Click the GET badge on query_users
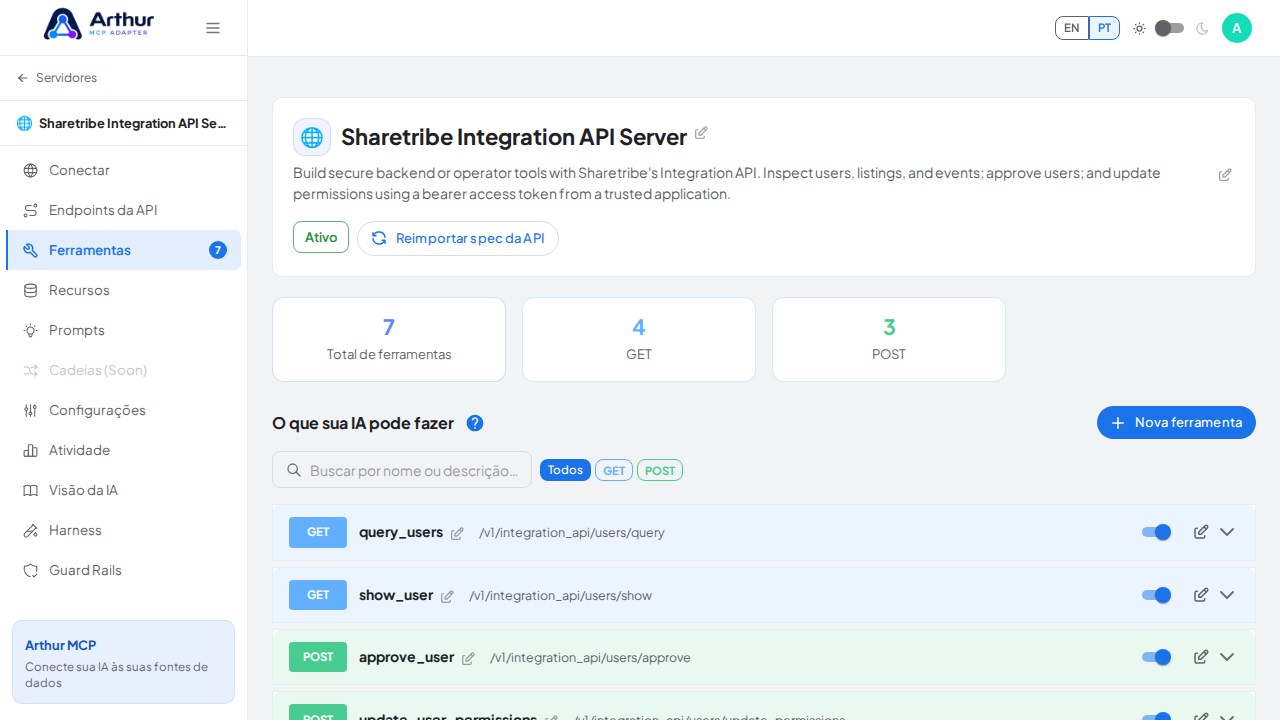1280x720 pixels. coord(318,532)
